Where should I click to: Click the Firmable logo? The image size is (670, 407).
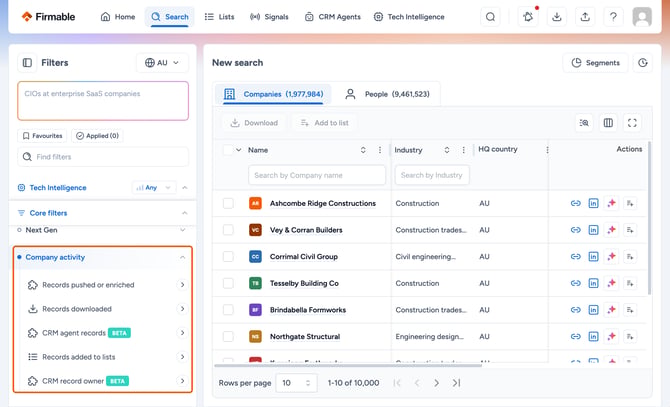point(48,17)
